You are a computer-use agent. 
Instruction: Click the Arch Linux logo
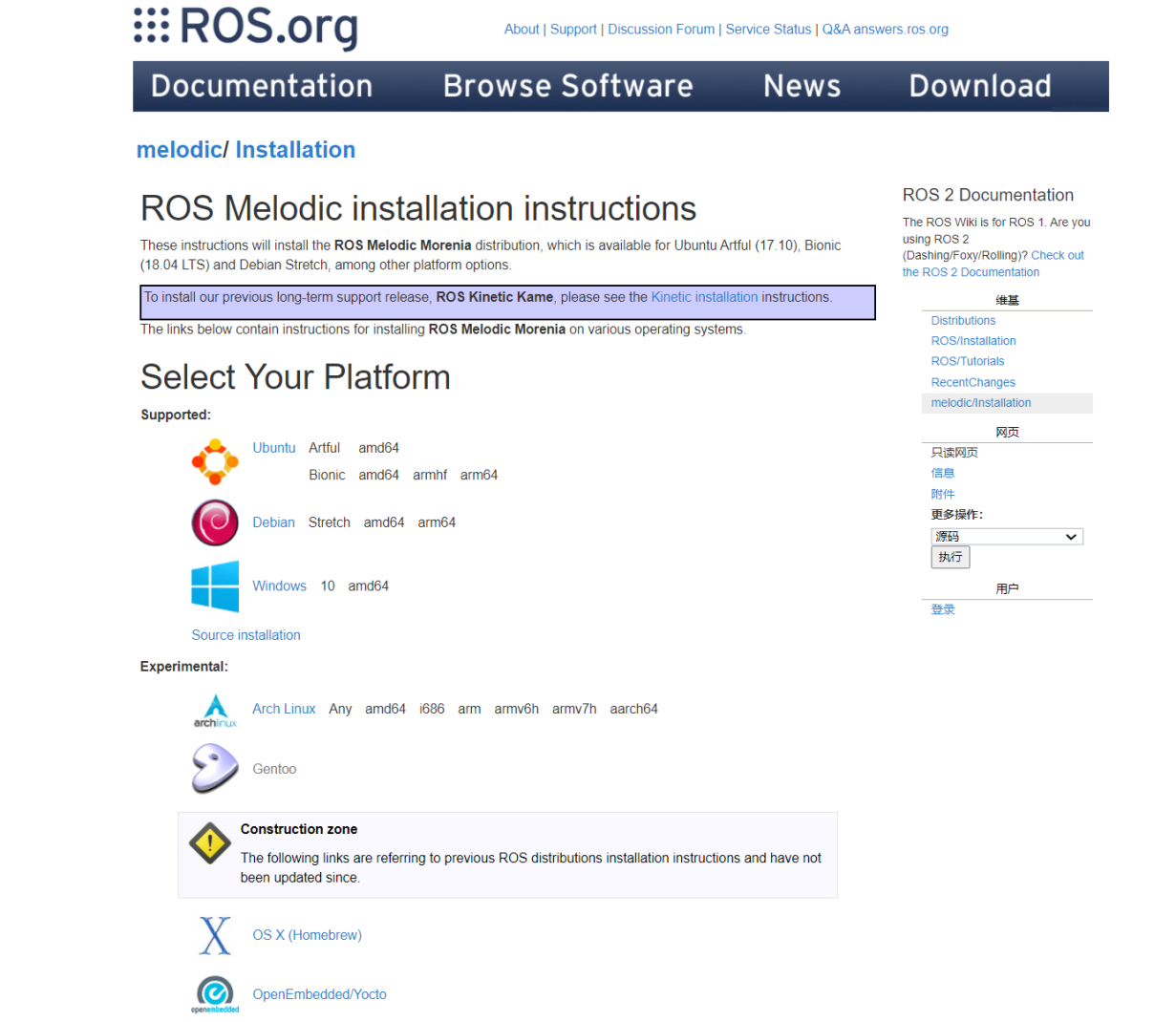tap(214, 709)
